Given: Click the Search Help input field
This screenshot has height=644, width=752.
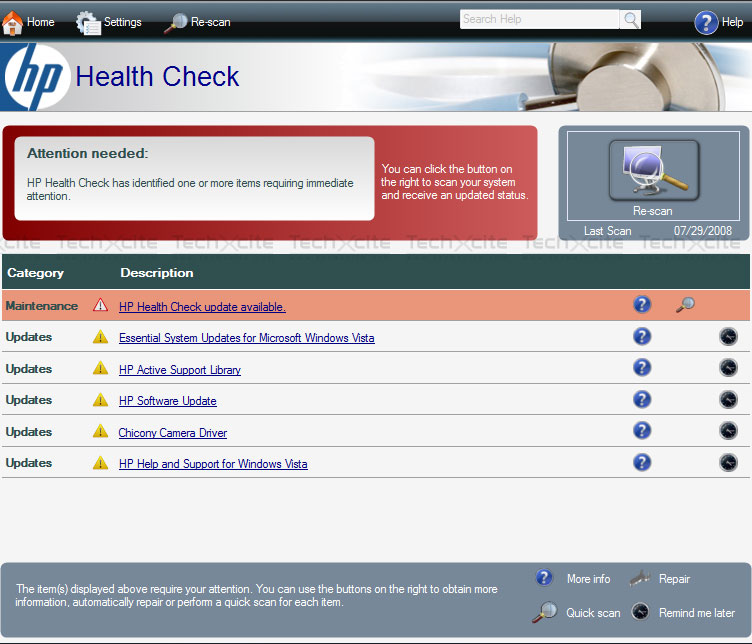Looking at the screenshot, I should [x=539, y=19].
